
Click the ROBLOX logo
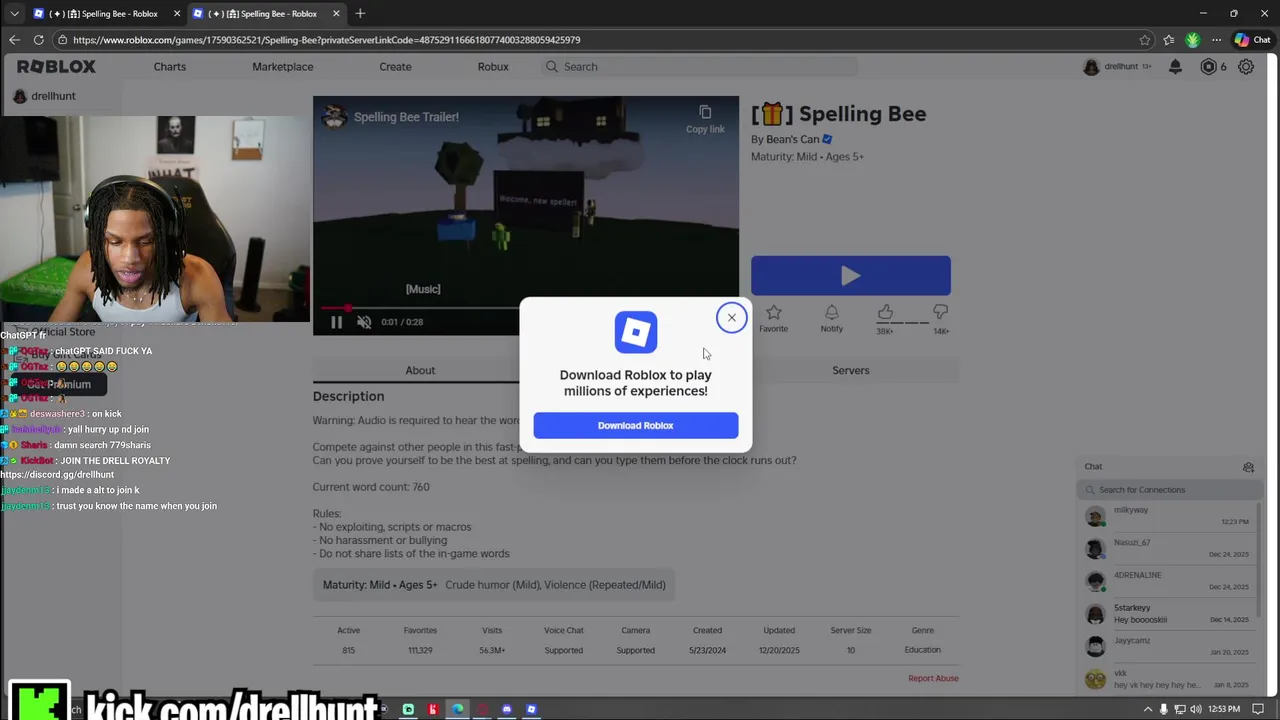(x=56, y=67)
